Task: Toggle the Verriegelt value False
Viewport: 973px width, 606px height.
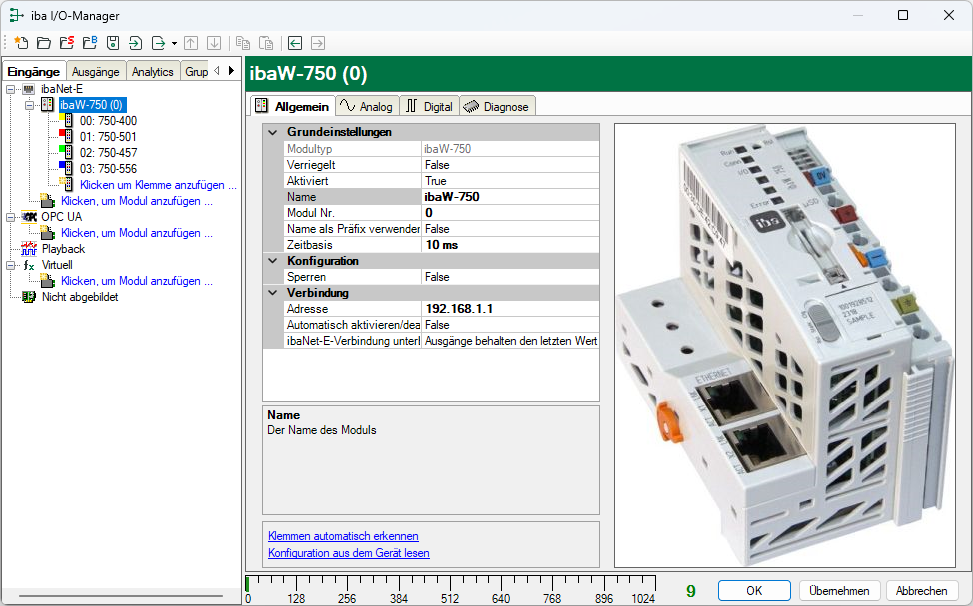Action: pyautogui.click(x=510, y=165)
